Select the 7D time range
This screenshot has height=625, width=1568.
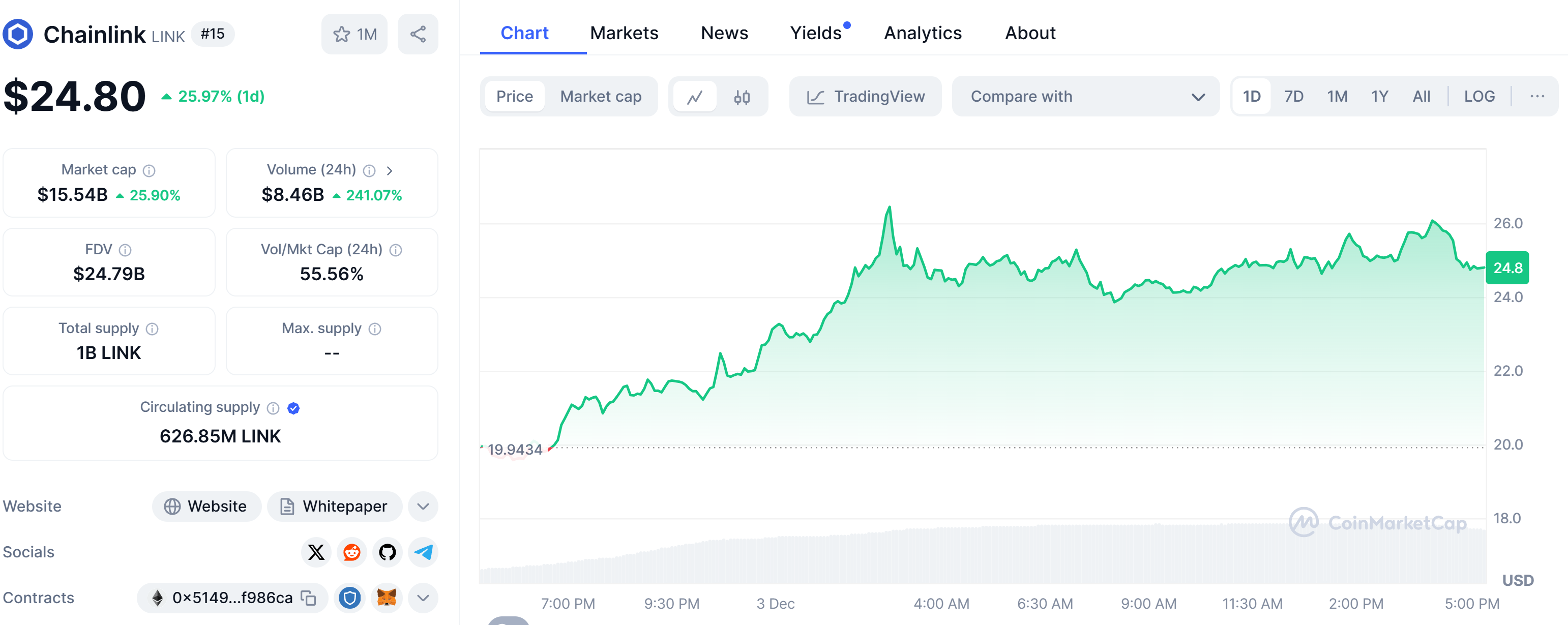[1293, 97]
